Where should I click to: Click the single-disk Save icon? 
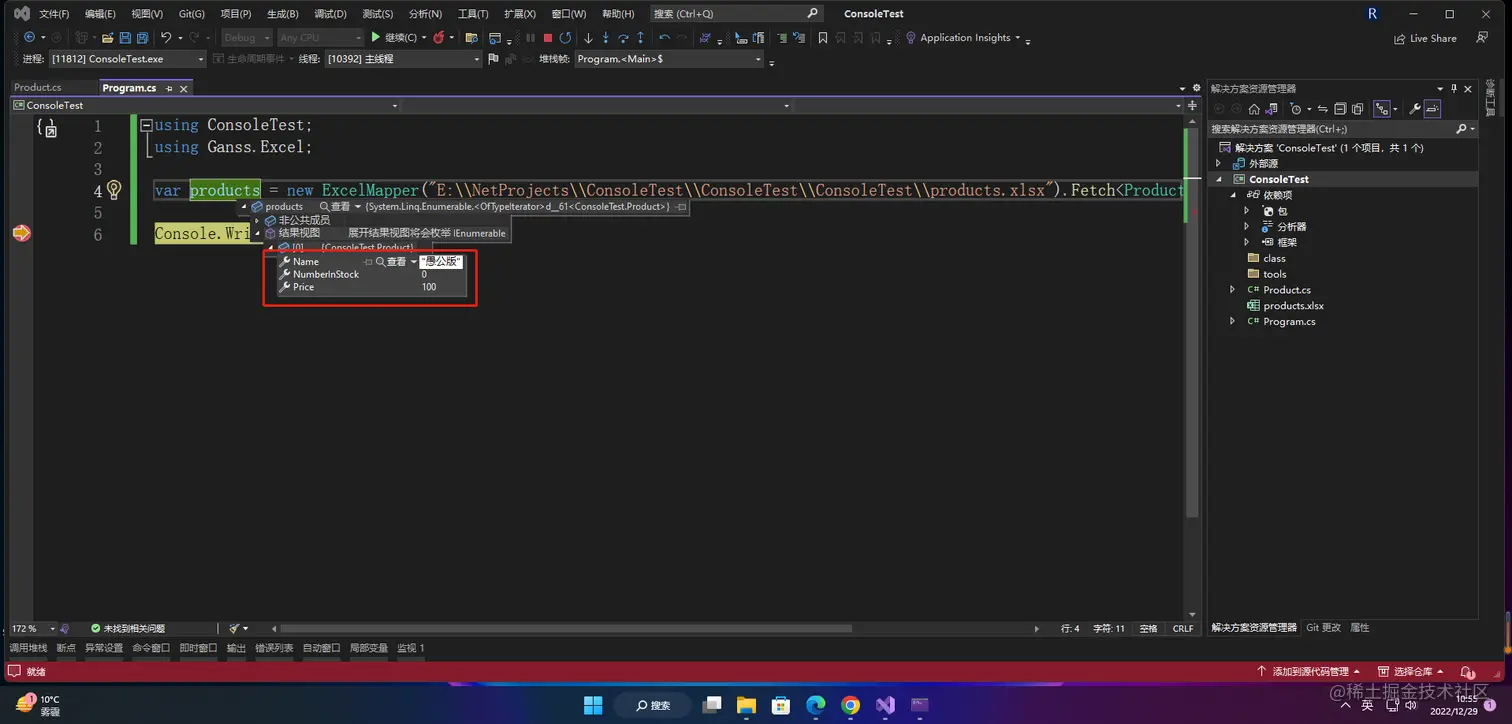pyautogui.click(x=126, y=38)
